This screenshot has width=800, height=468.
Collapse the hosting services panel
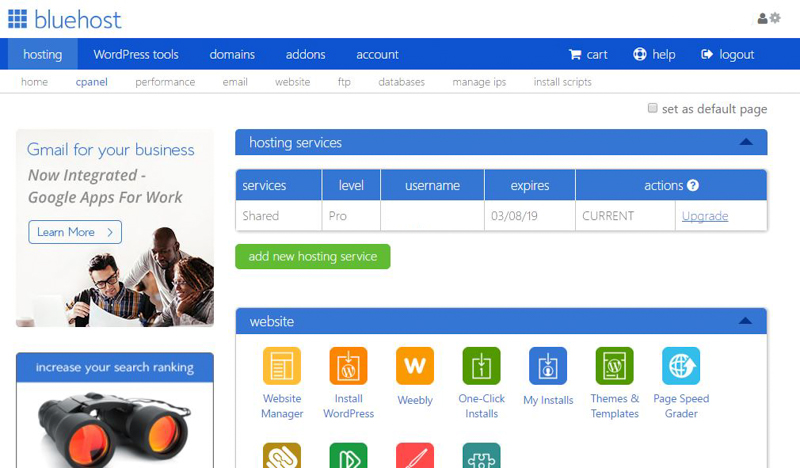pyautogui.click(x=746, y=142)
